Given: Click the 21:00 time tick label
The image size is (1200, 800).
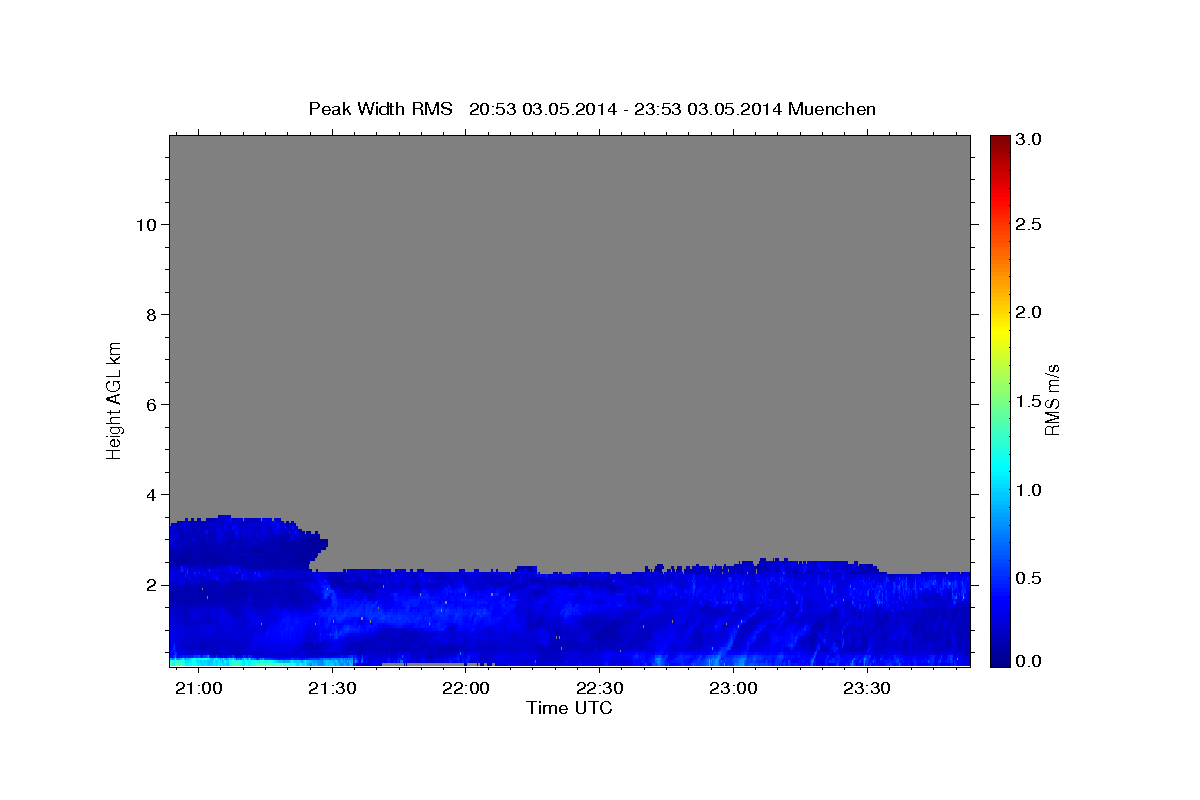Looking at the screenshot, I should [x=198, y=689].
